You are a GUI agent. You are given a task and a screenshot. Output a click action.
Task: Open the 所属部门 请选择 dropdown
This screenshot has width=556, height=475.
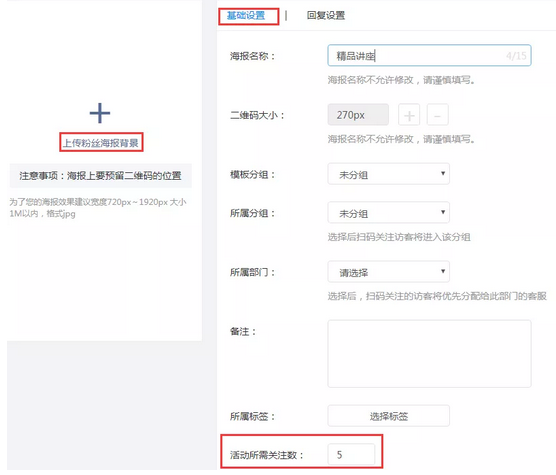click(x=389, y=272)
